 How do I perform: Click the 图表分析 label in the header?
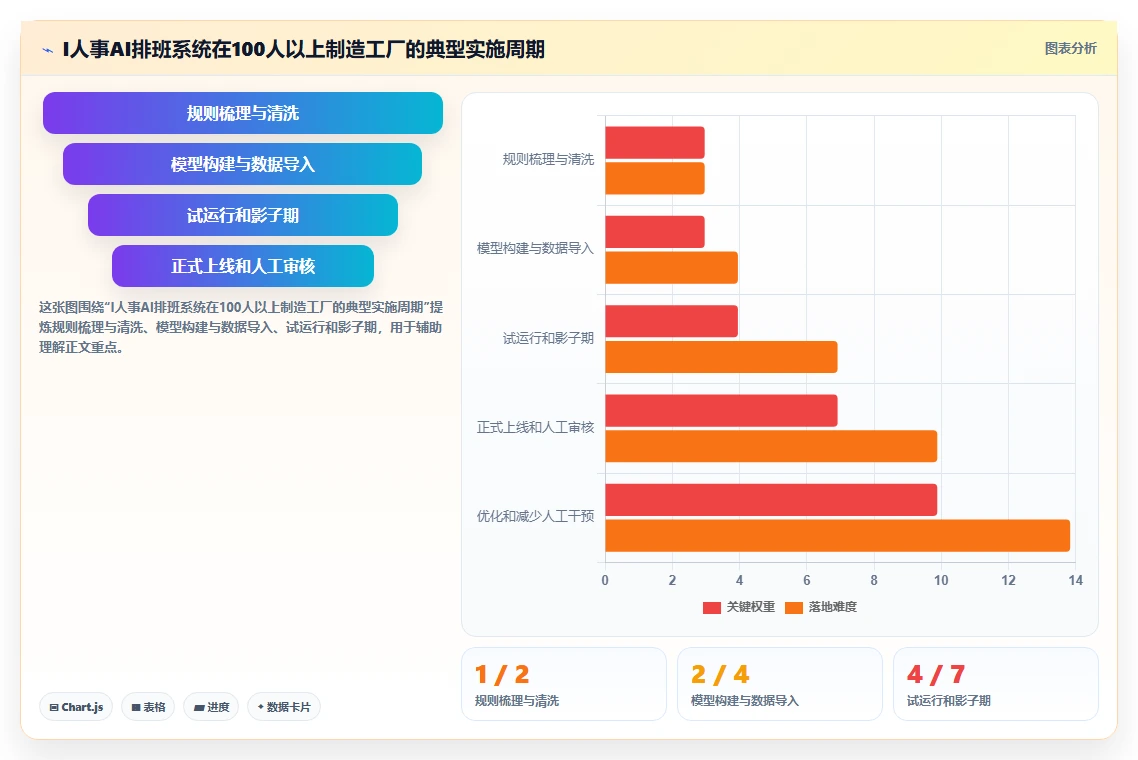point(1071,49)
